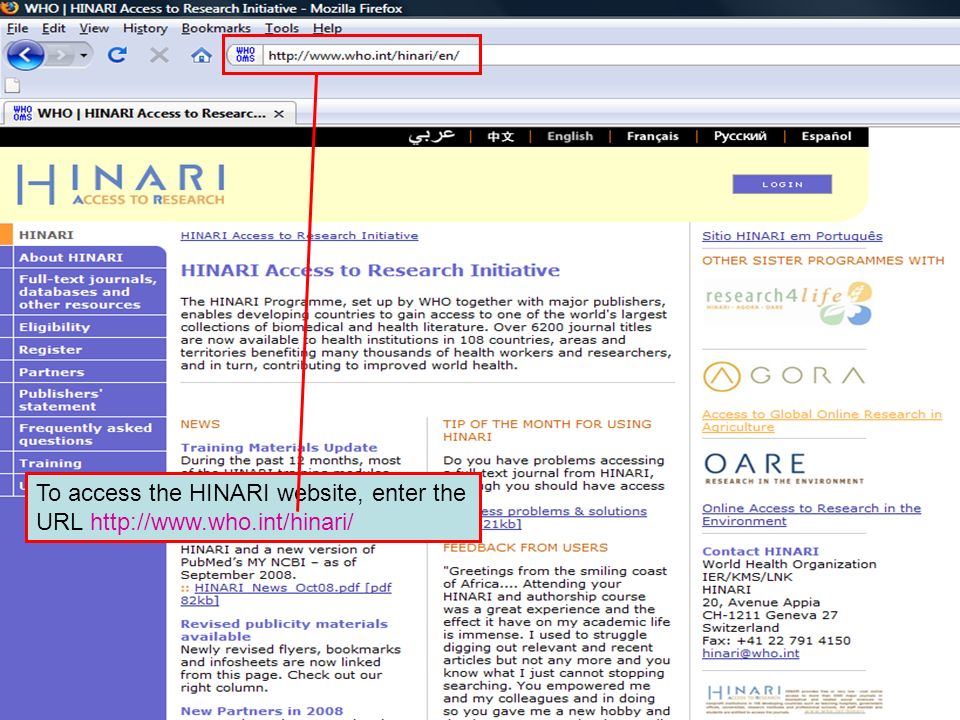The image size is (960, 720).
Task: Open the History menu
Action: tap(145, 28)
